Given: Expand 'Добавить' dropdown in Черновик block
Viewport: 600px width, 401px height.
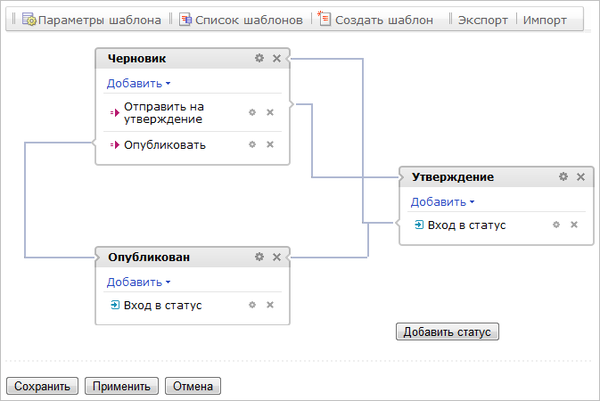Looking at the screenshot, I should click(x=139, y=83).
